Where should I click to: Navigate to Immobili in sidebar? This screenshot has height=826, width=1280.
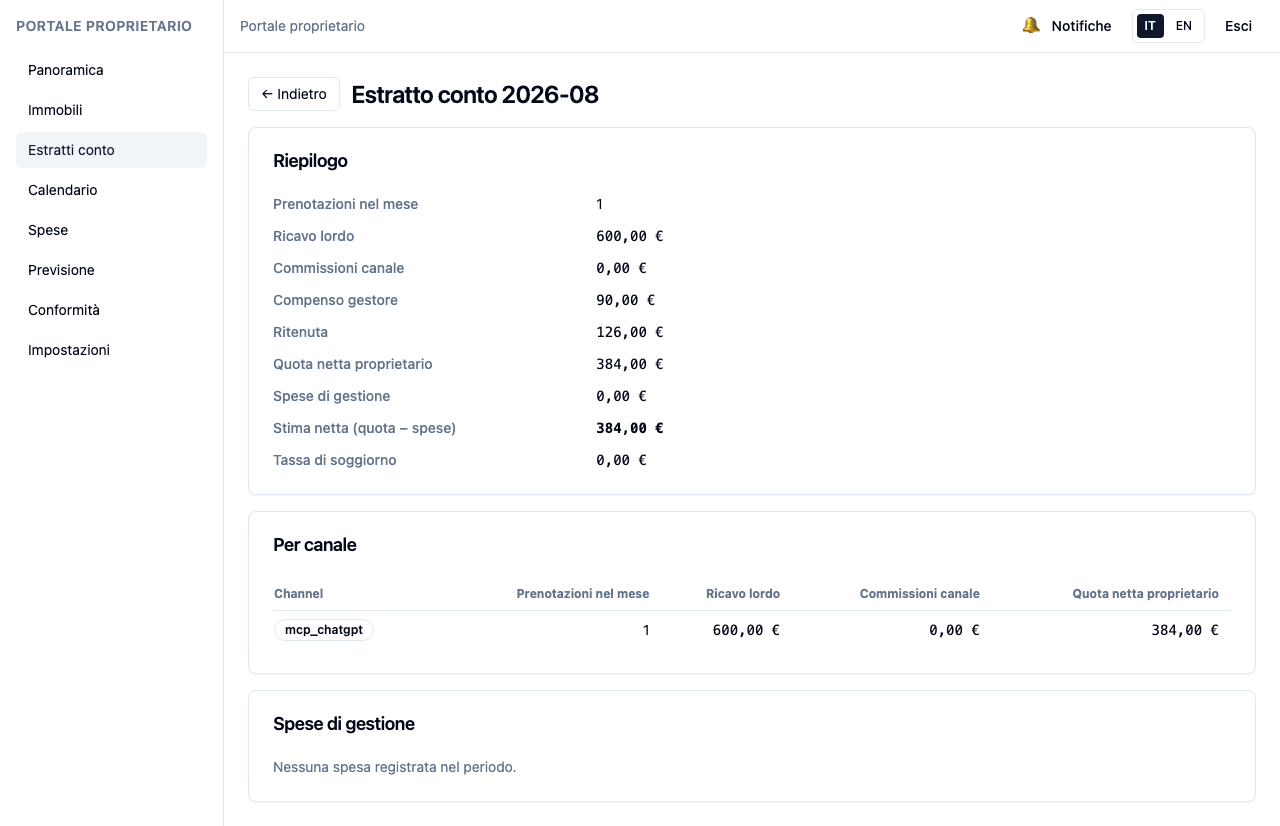pos(111,110)
